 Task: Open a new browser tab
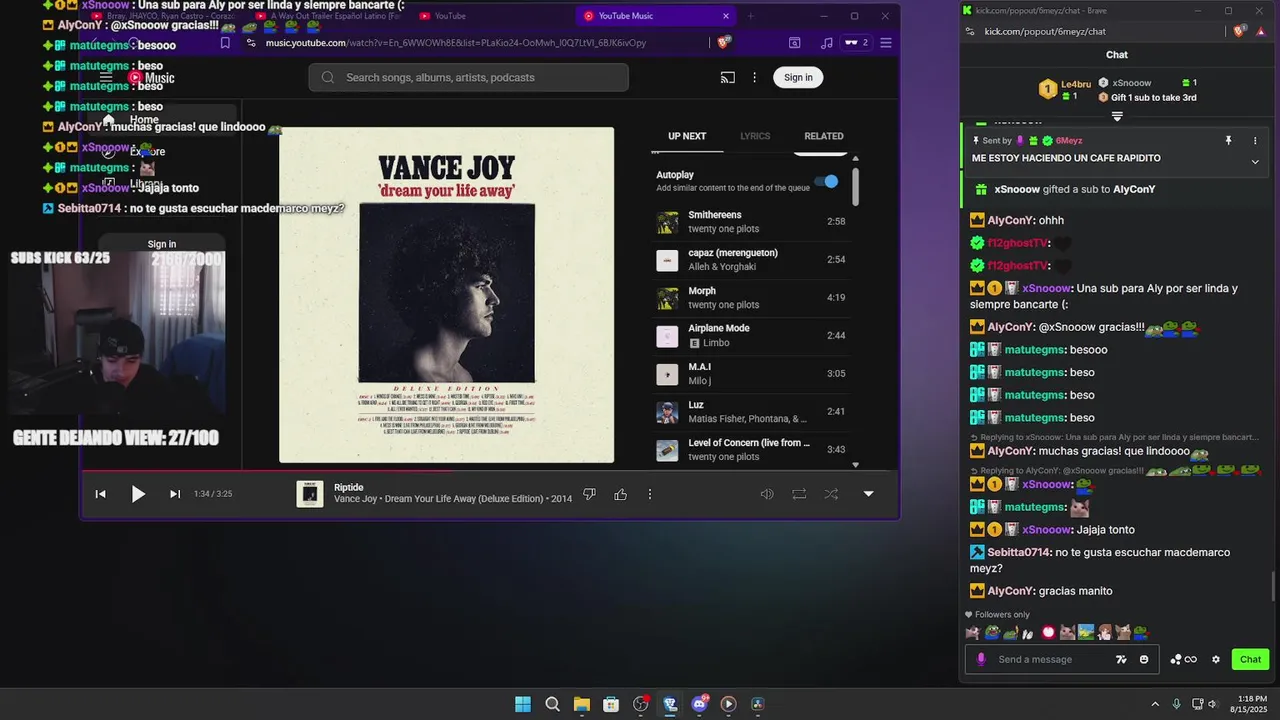tap(751, 16)
